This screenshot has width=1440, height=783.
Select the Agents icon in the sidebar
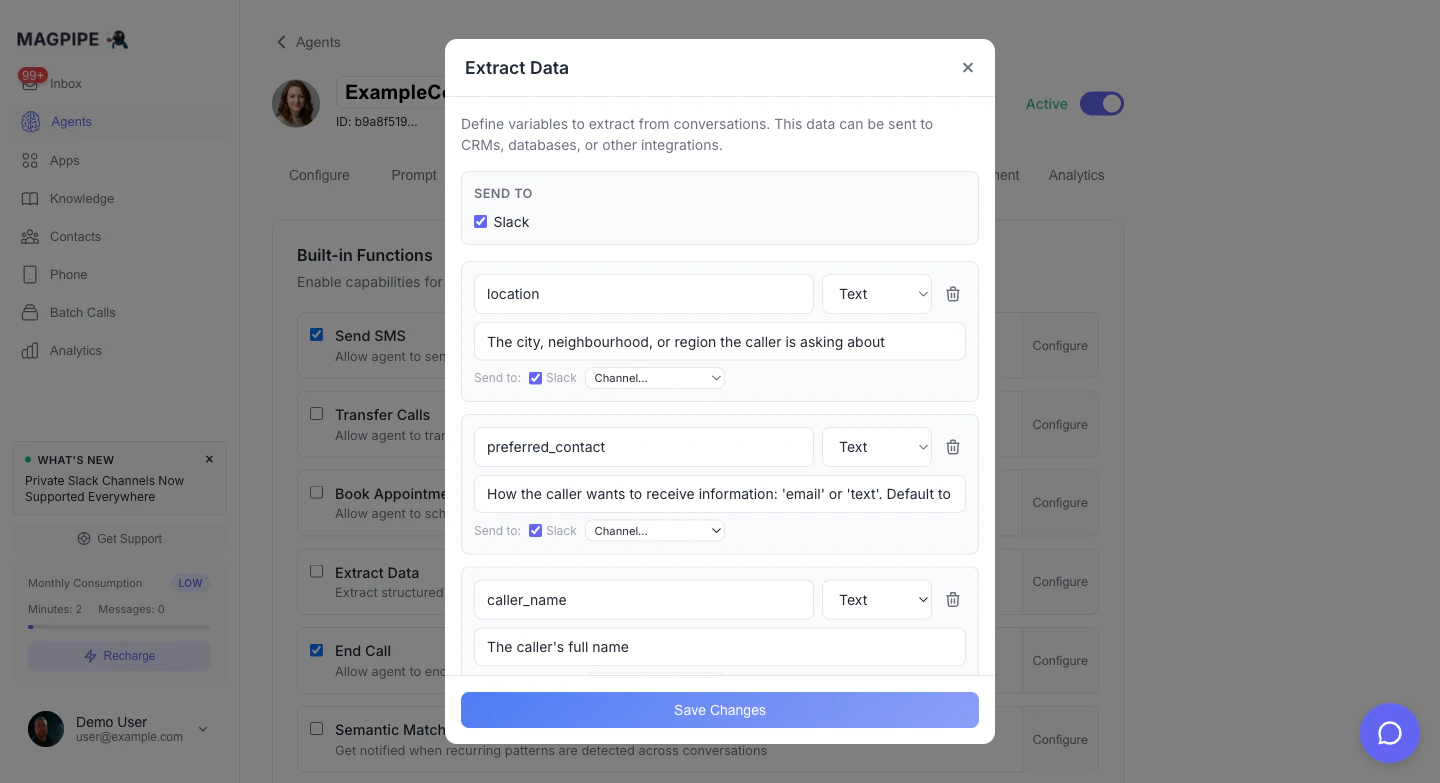30,122
